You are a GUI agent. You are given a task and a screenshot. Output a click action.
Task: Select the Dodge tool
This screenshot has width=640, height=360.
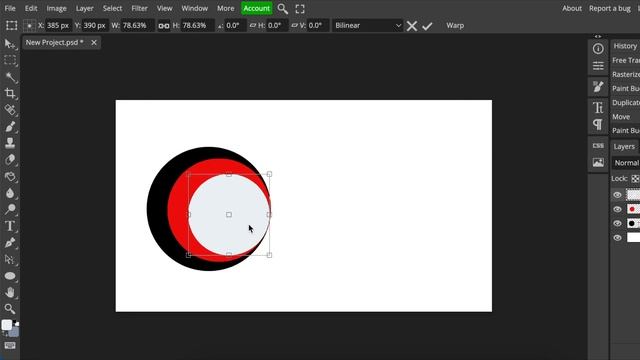pyautogui.click(x=10, y=209)
